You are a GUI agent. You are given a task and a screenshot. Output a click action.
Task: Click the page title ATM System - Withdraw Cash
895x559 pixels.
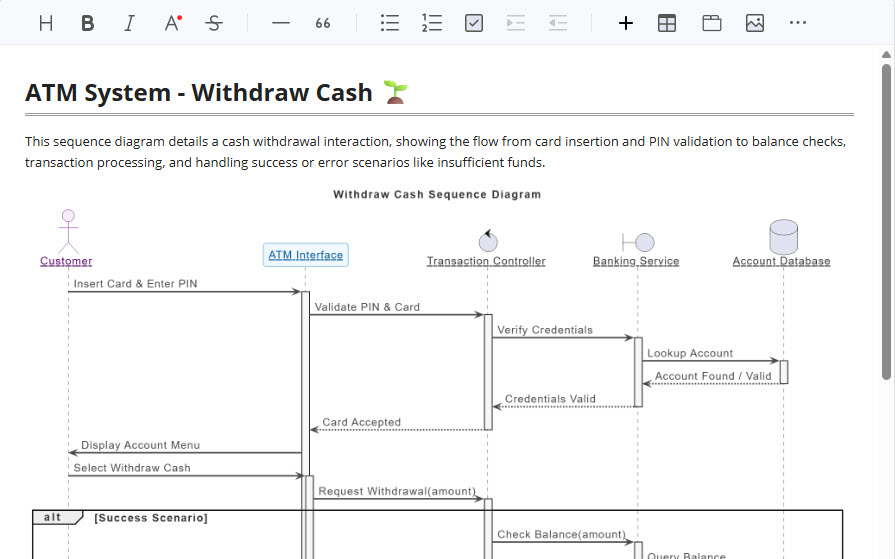pos(199,93)
